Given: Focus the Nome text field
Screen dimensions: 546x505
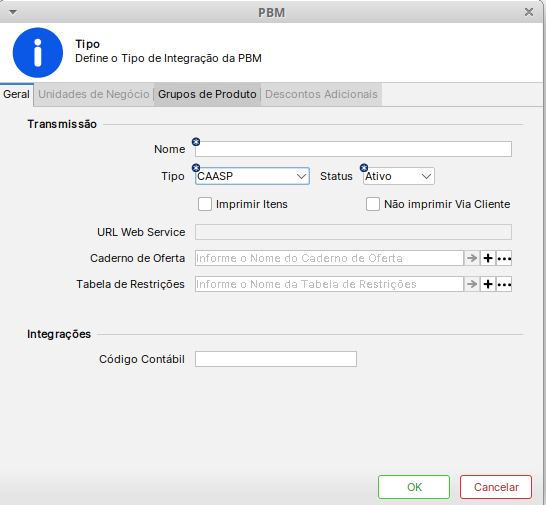Looking at the screenshot, I should (353, 149).
